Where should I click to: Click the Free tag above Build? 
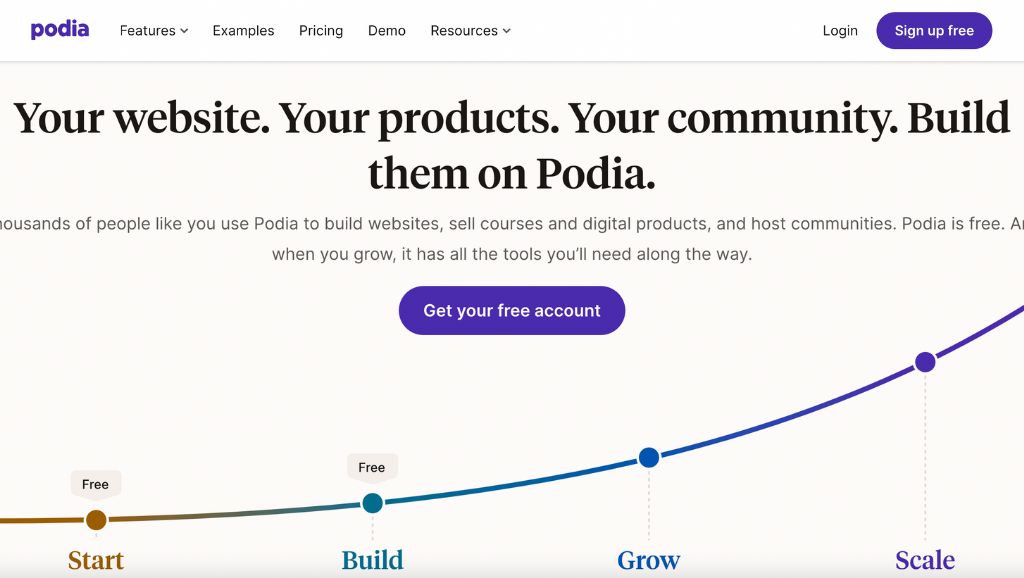click(x=372, y=467)
